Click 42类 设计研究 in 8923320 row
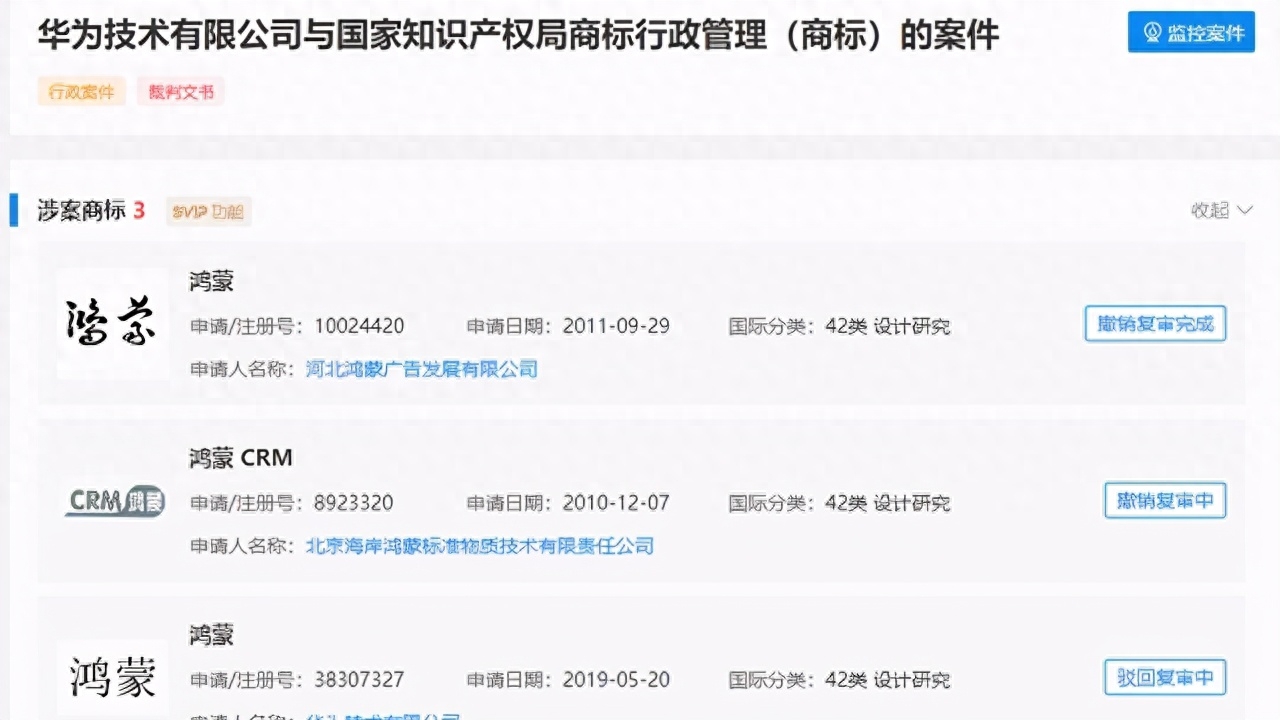1280x720 pixels. (888, 503)
